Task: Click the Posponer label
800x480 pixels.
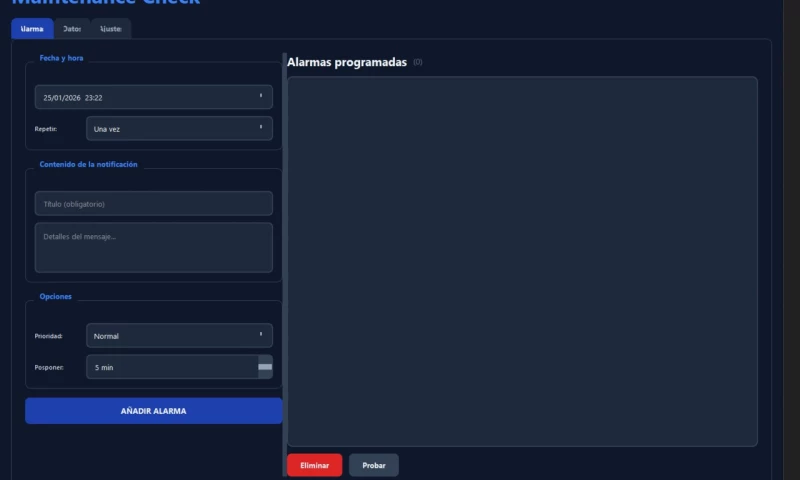Action: [49, 367]
